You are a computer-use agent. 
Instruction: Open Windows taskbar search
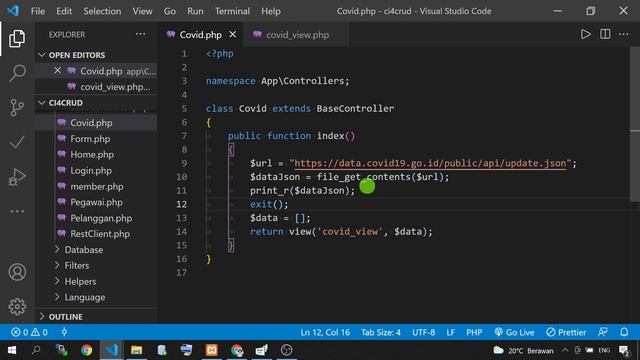coord(36,350)
